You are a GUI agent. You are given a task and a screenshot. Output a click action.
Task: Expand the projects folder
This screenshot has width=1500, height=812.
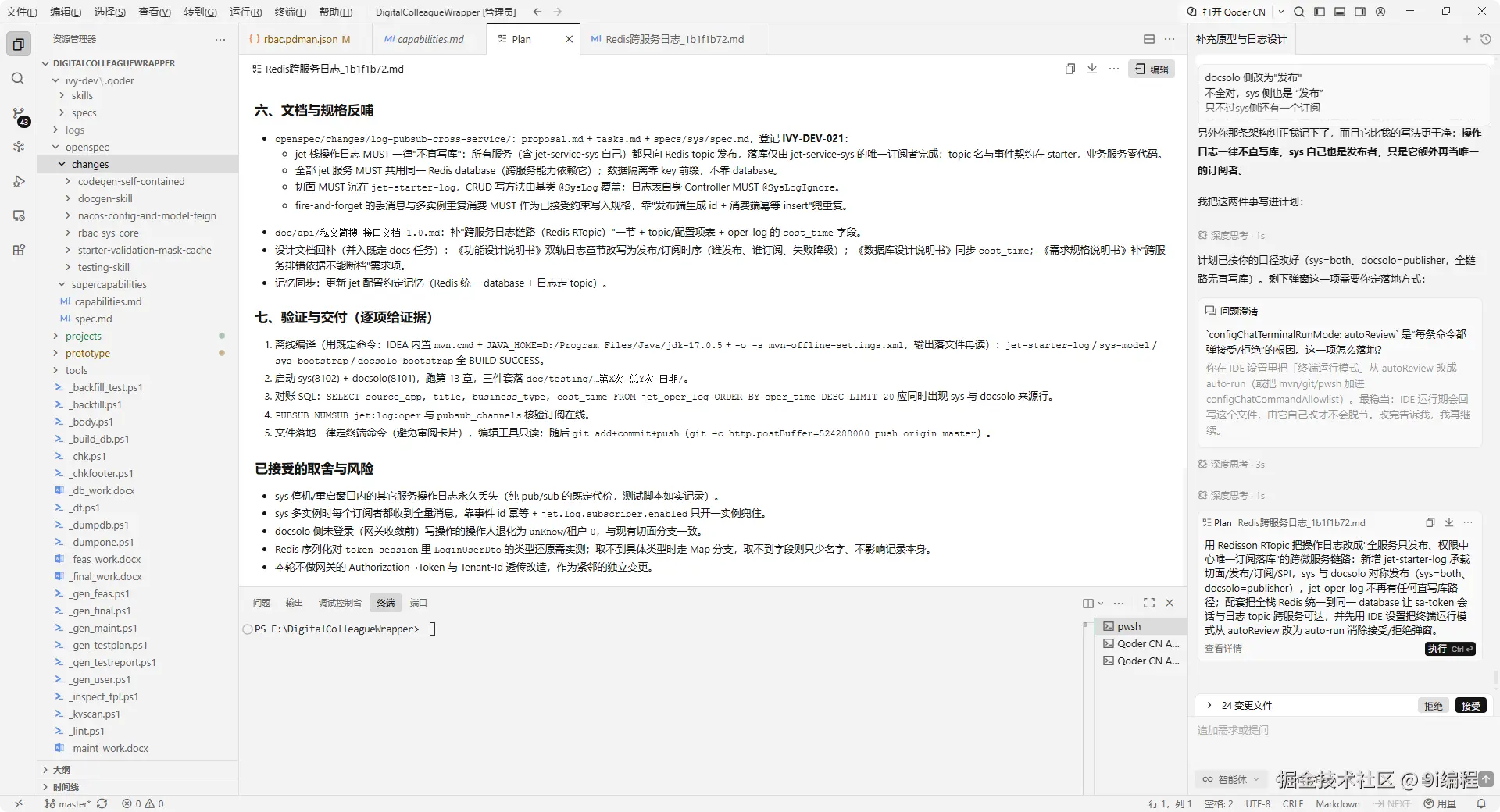click(55, 336)
